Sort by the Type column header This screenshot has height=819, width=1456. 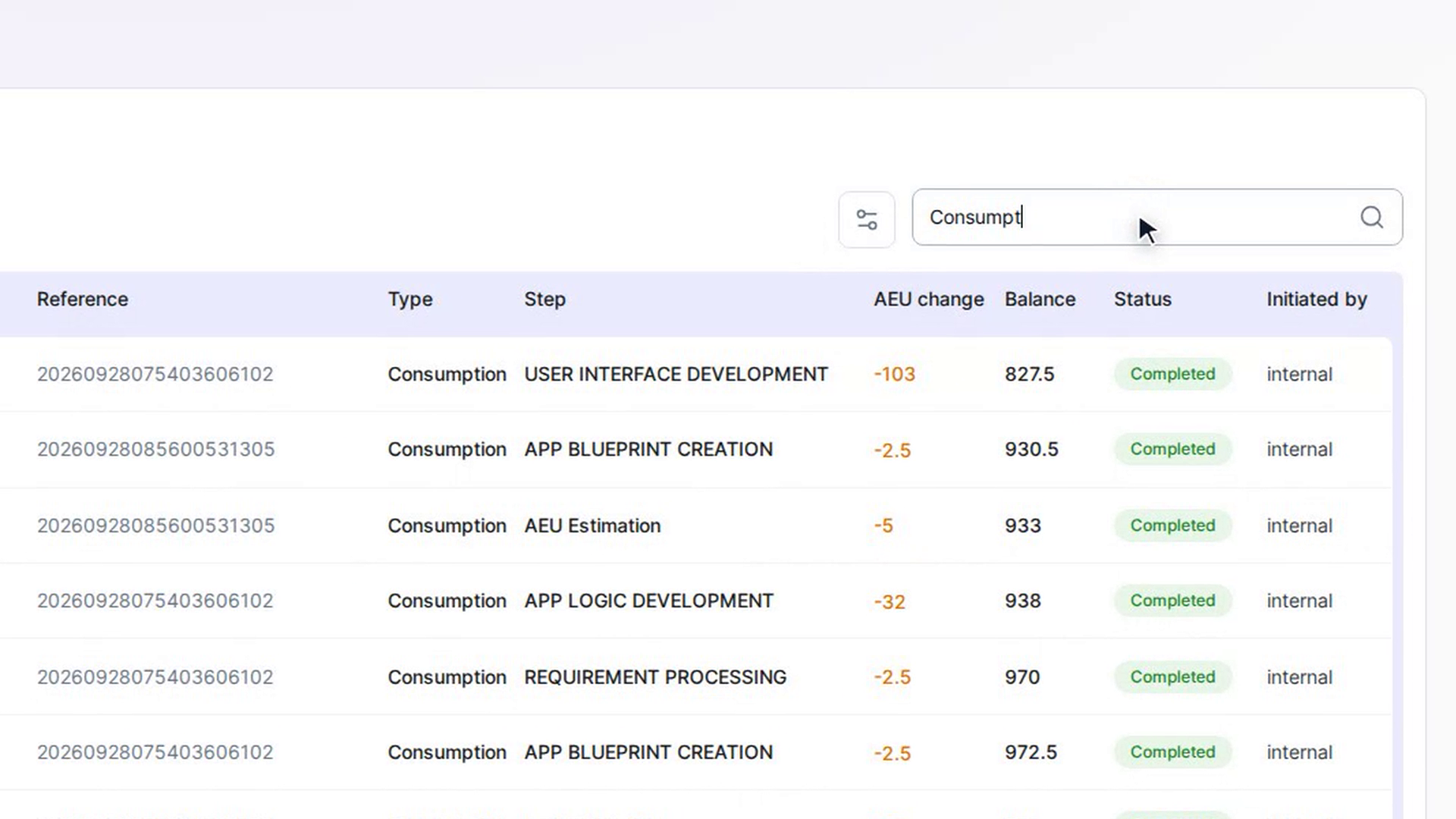(x=410, y=300)
